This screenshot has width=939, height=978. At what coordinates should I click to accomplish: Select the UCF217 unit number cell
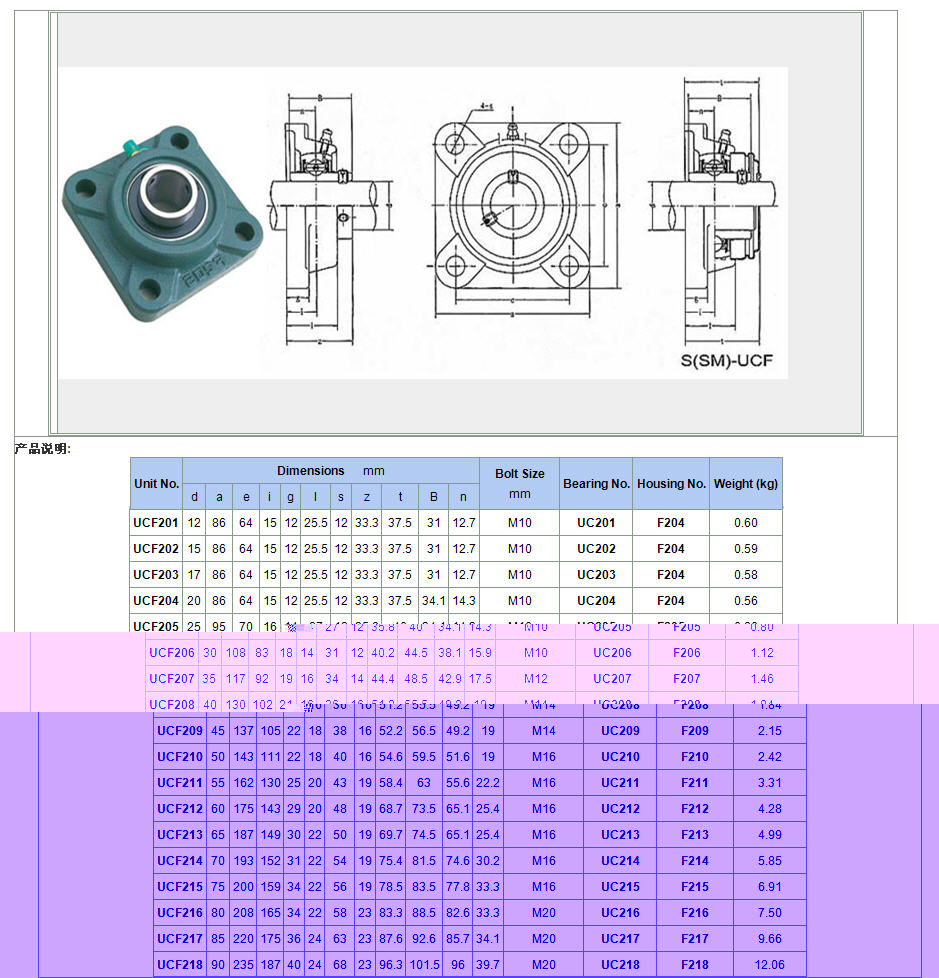(180, 939)
